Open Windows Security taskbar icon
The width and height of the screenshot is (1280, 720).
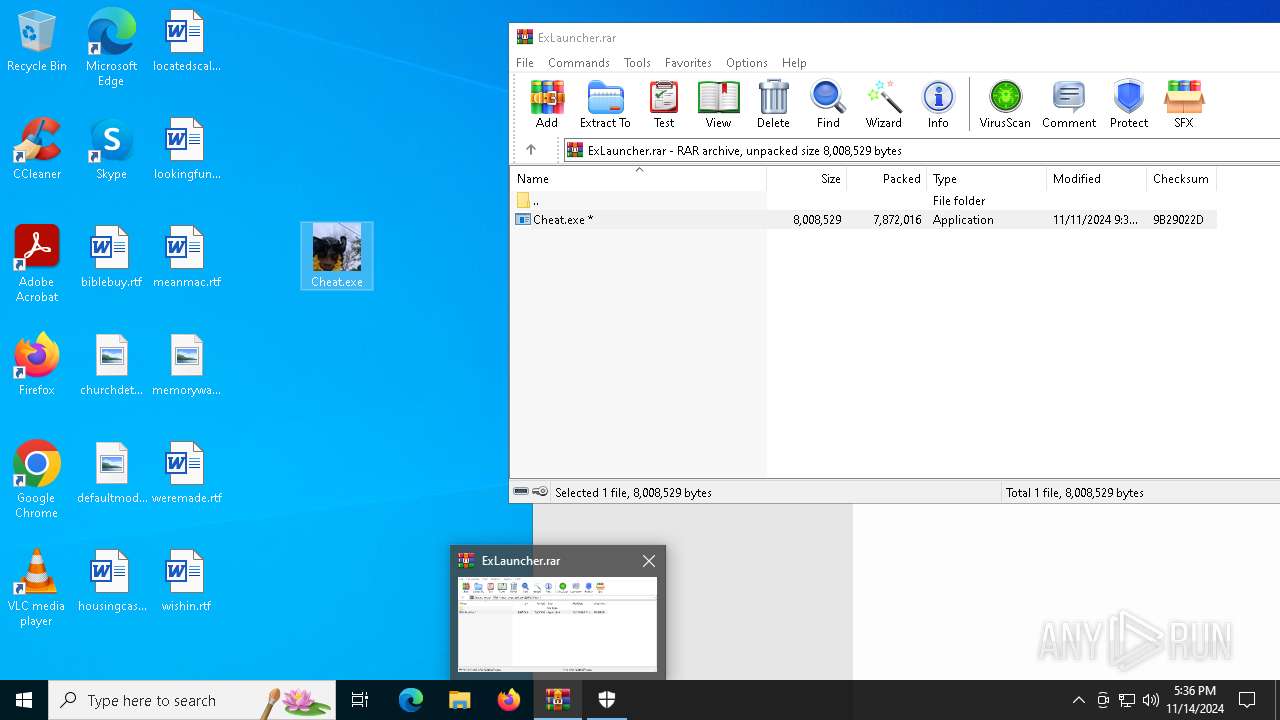tap(607, 700)
